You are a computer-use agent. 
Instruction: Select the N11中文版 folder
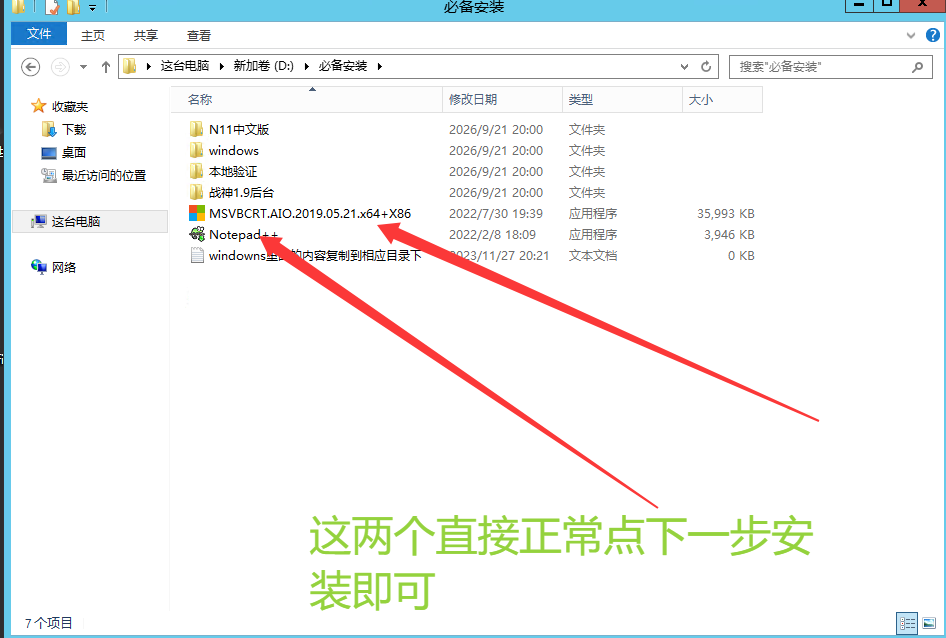tap(239, 129)
